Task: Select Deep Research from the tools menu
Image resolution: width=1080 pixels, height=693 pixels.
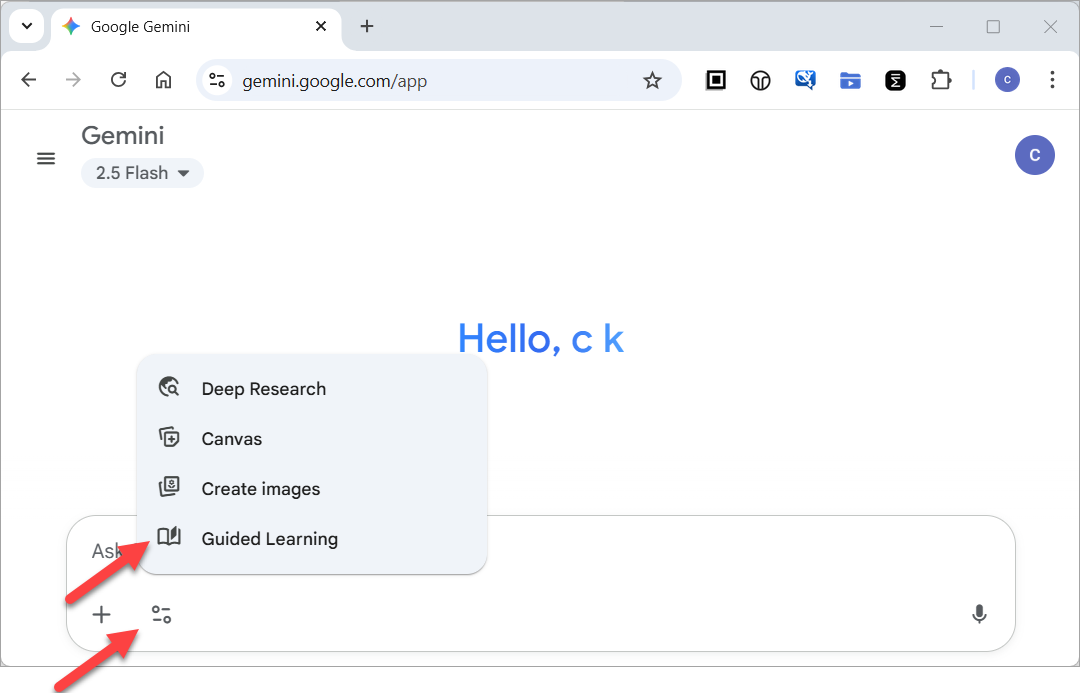Action: (x=311, y=389)
